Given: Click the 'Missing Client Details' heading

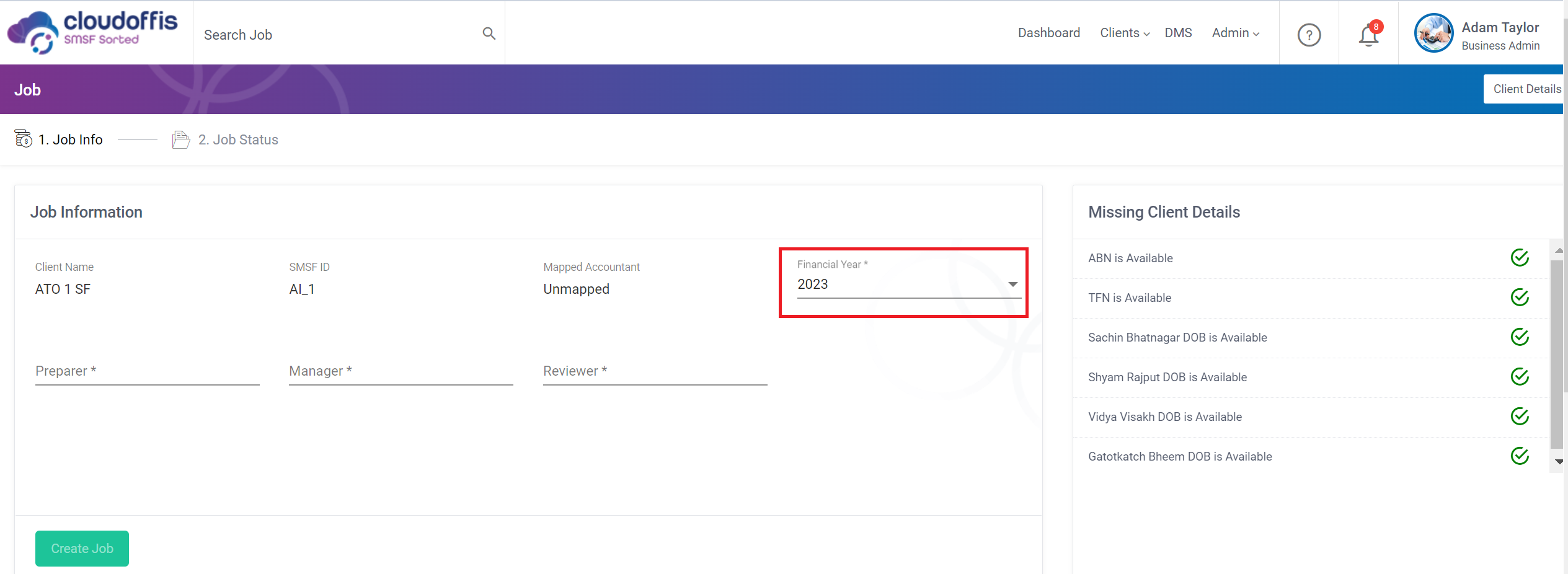Looking at the screenshot, I should pos(1164,212).
